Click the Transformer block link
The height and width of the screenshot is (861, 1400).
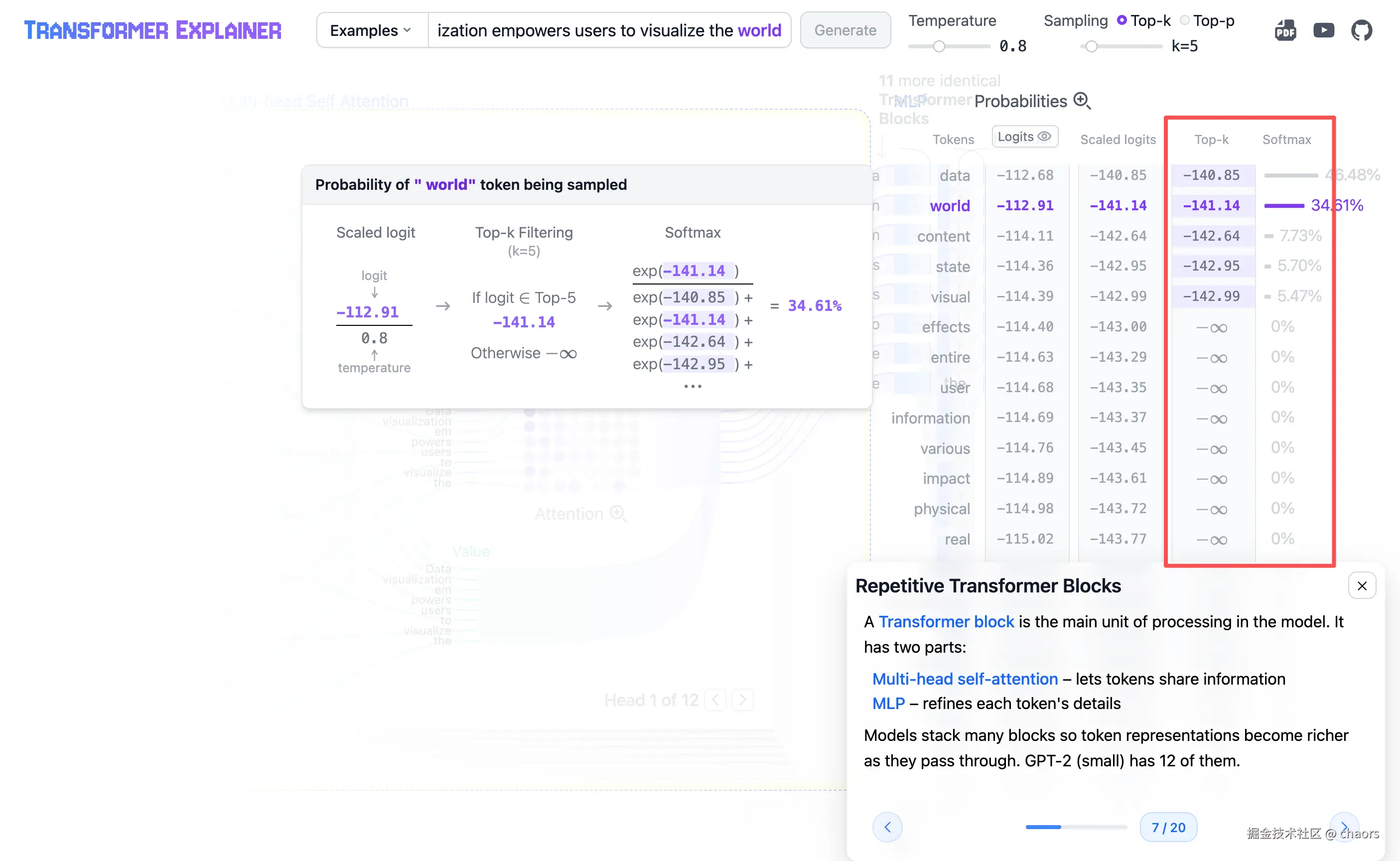[946, 621]
